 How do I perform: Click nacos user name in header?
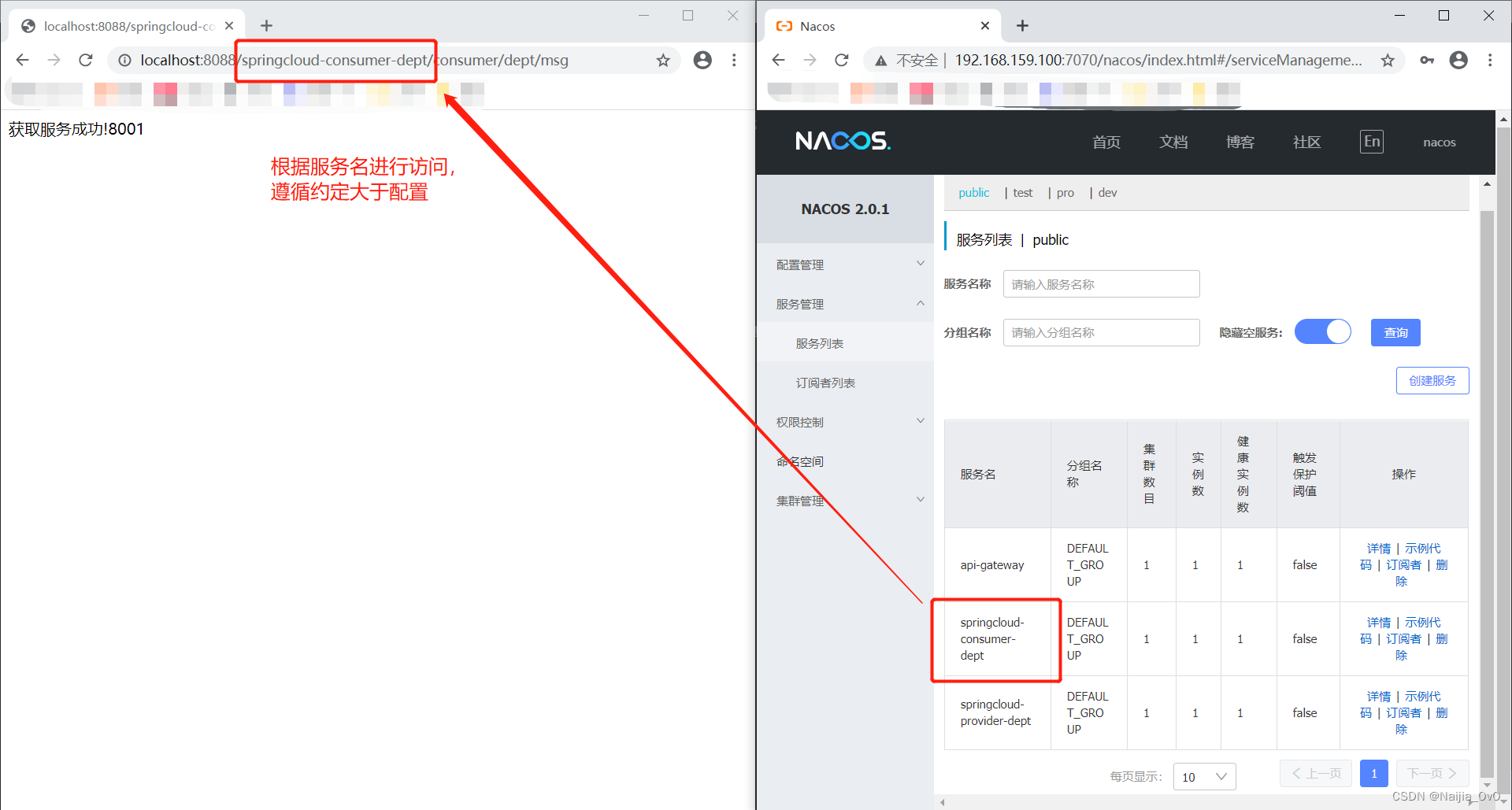coord(1440,142)
